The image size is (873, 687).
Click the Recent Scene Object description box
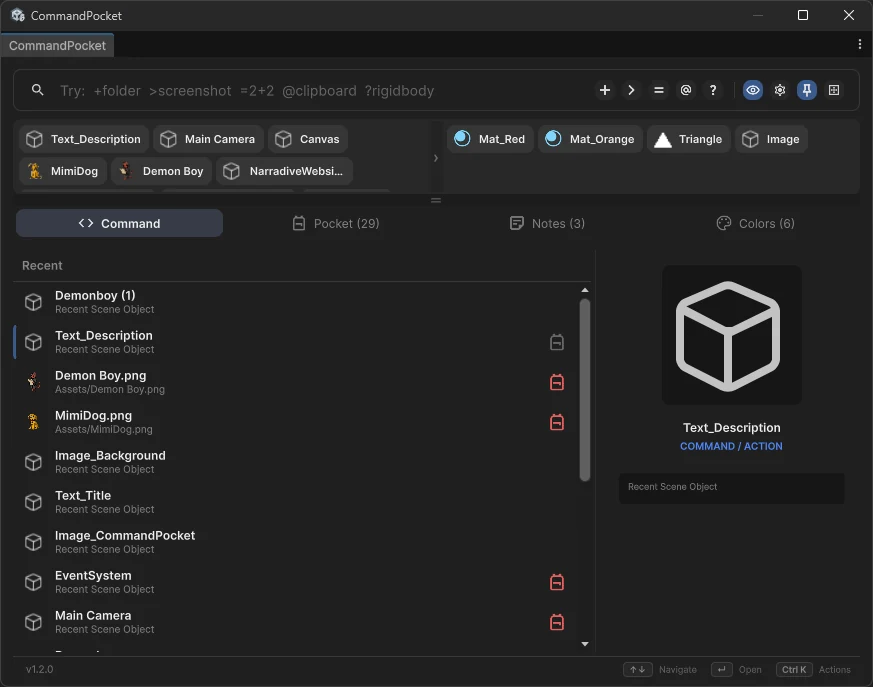732,488
